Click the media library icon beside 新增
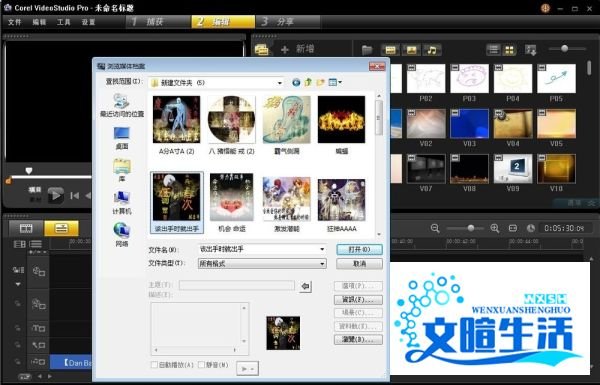This screenshot has height=385, width=600. (262, 49)
